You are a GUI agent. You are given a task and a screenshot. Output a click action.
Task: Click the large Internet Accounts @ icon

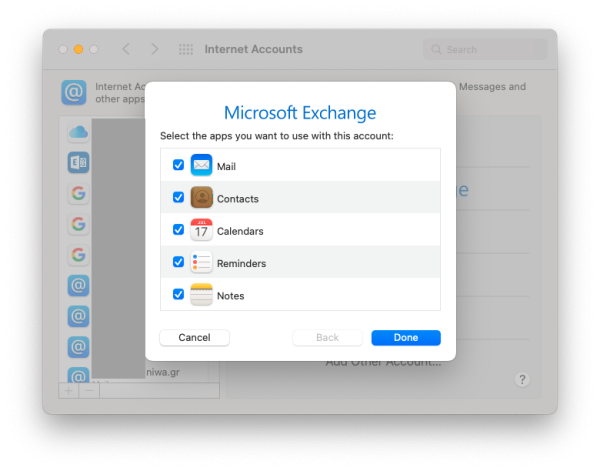tap(73, 92)
